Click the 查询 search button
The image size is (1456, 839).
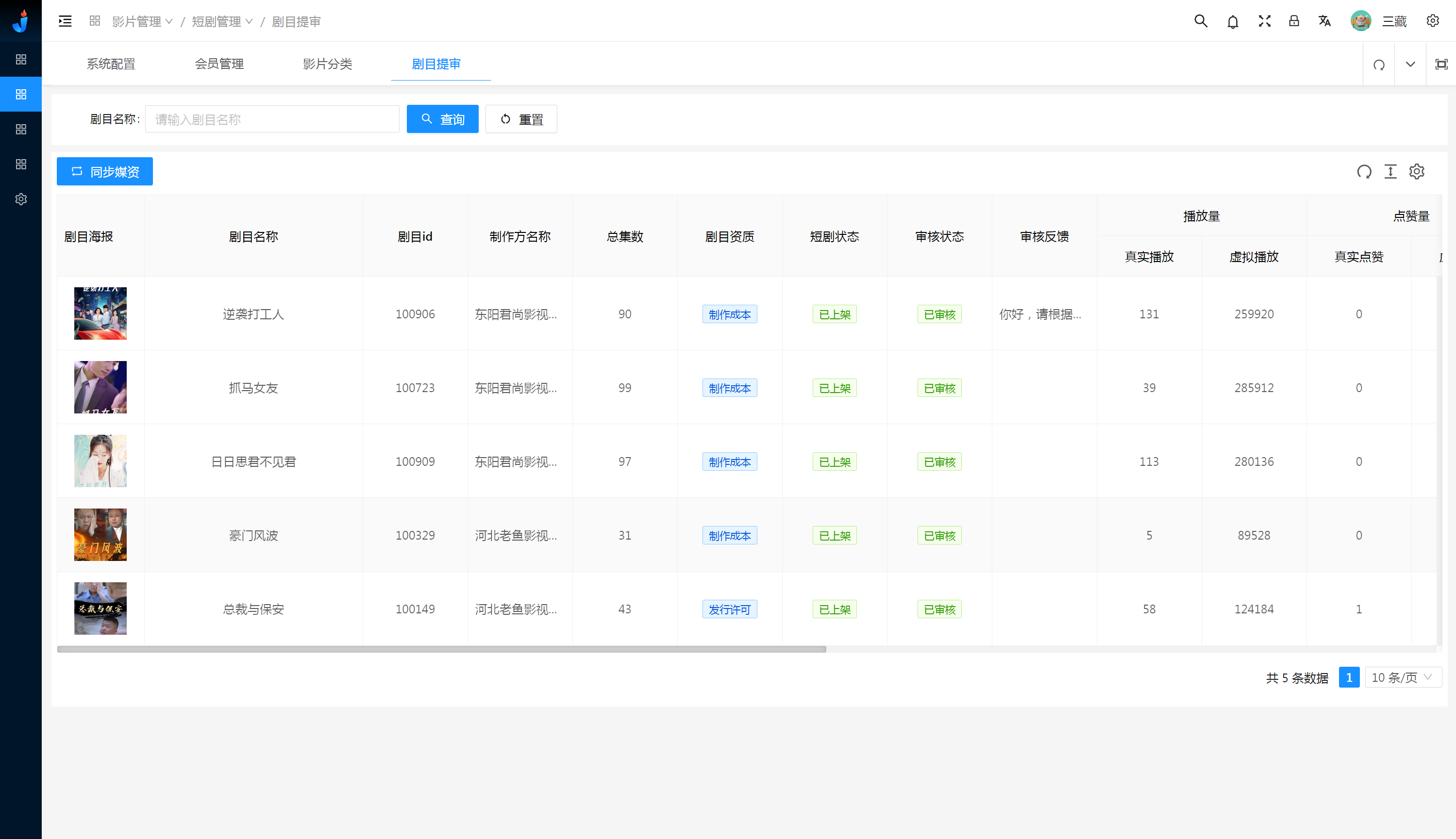442,119
